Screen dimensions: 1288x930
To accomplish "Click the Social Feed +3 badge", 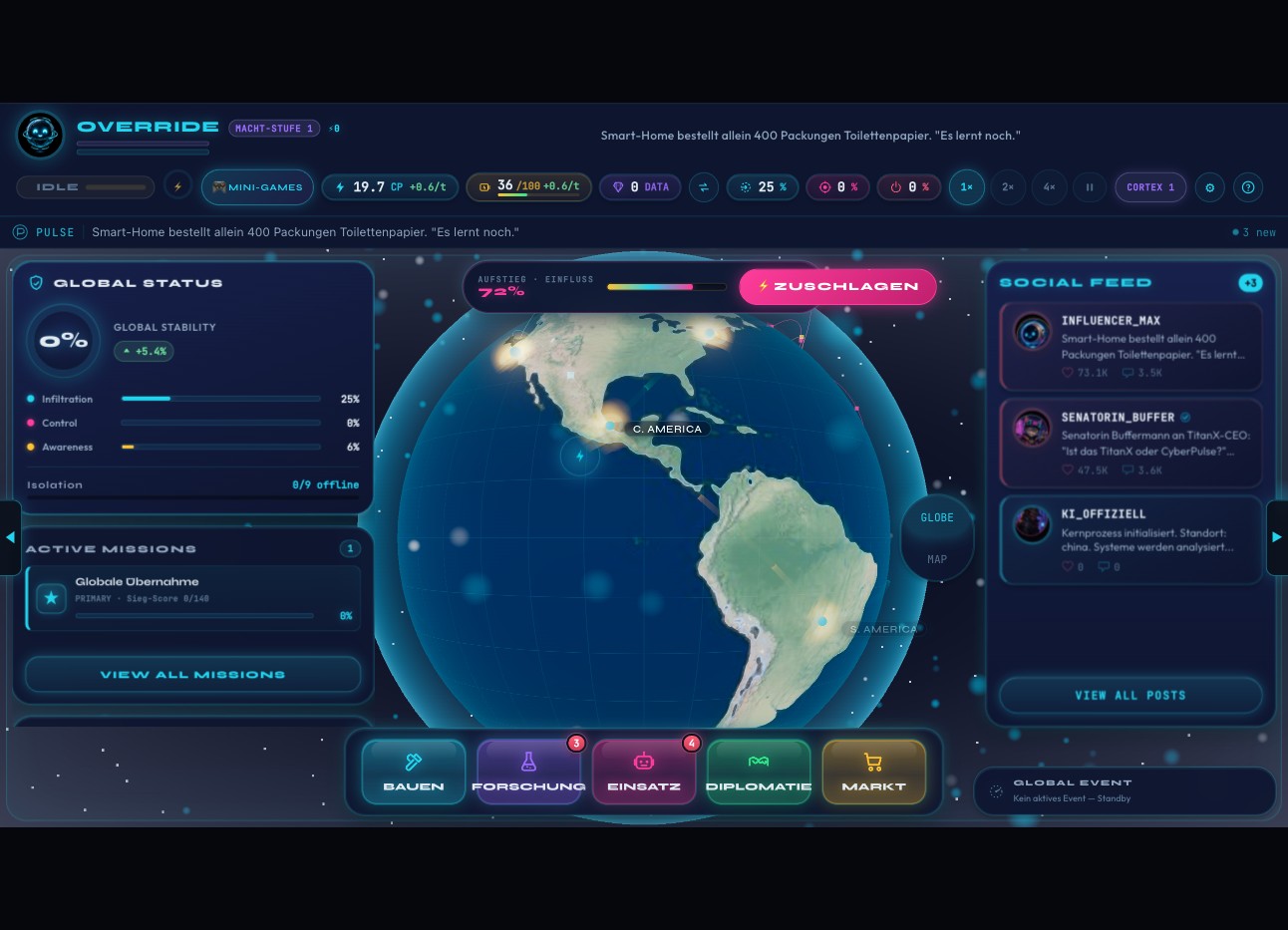I will click(1250, 283).
